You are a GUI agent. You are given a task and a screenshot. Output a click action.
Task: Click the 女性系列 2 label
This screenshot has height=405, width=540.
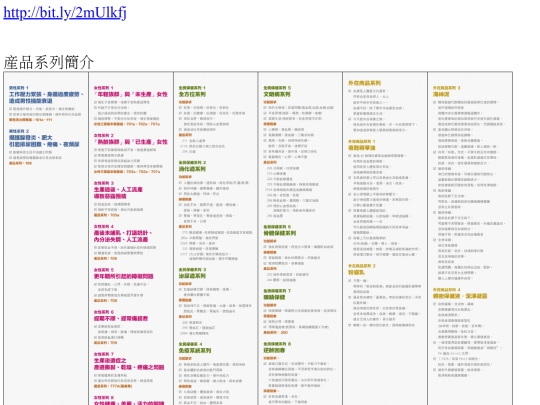pyautogui.click(x=104, y=135)
